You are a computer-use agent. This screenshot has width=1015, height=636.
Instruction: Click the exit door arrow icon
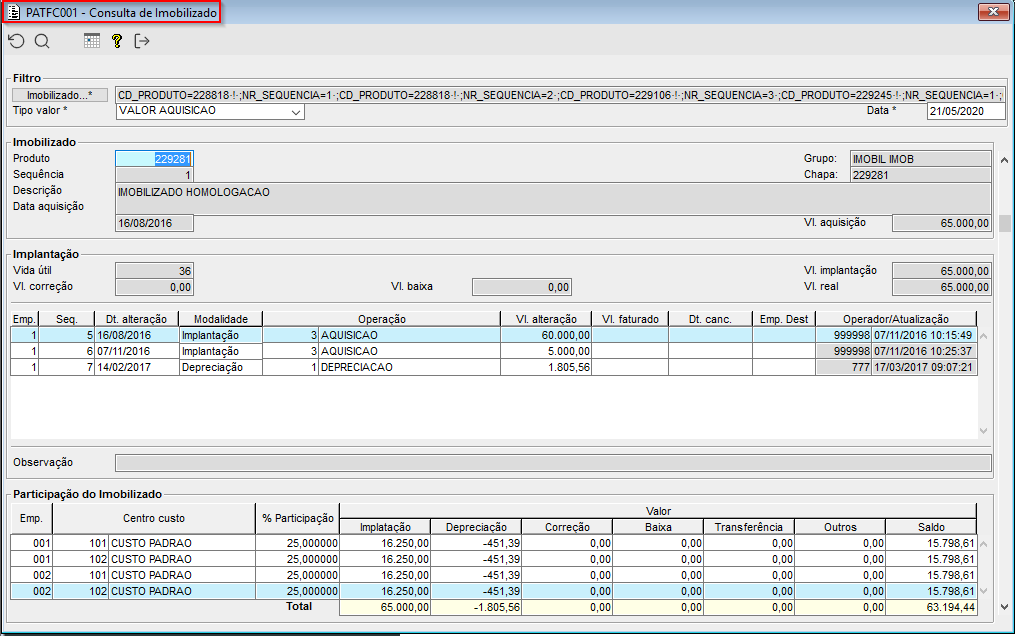pos(142,41)
